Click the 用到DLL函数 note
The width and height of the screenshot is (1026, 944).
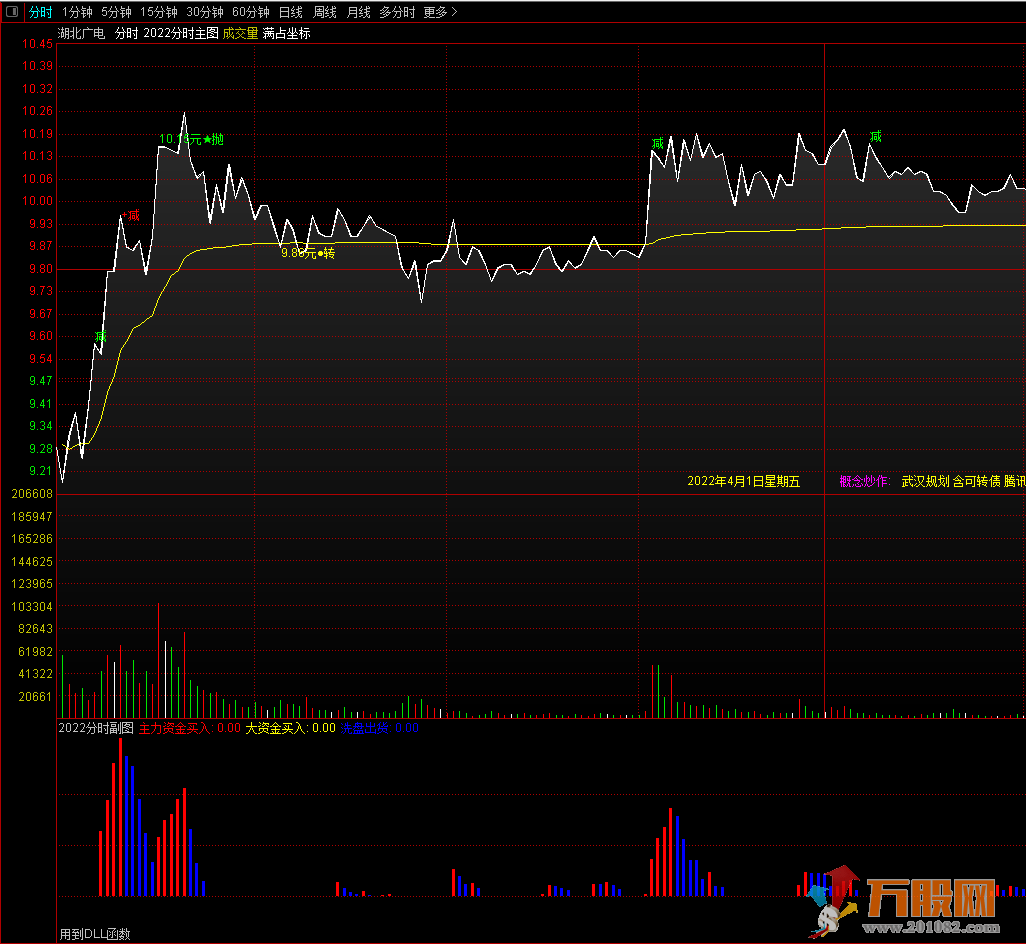pyautogui.click(x=95, y=934)
